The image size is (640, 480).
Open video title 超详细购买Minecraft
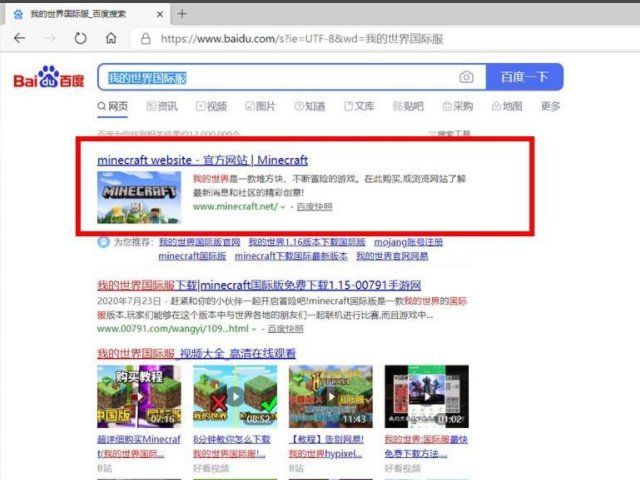coord(139,446)
